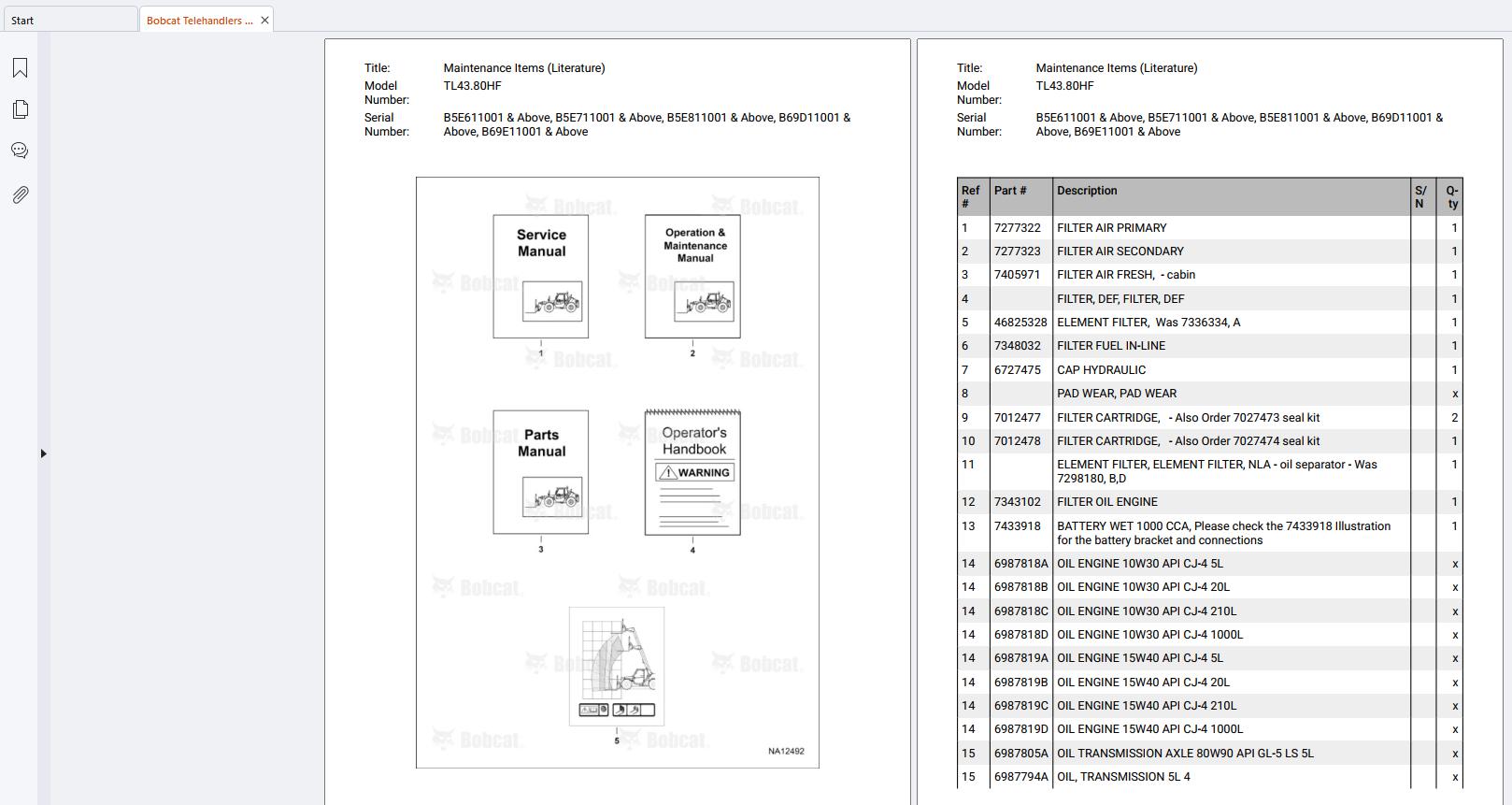Click CAP HYDRAULIC description
The height and width of the screenshot is (805, 1512).
click(1102, 370)
